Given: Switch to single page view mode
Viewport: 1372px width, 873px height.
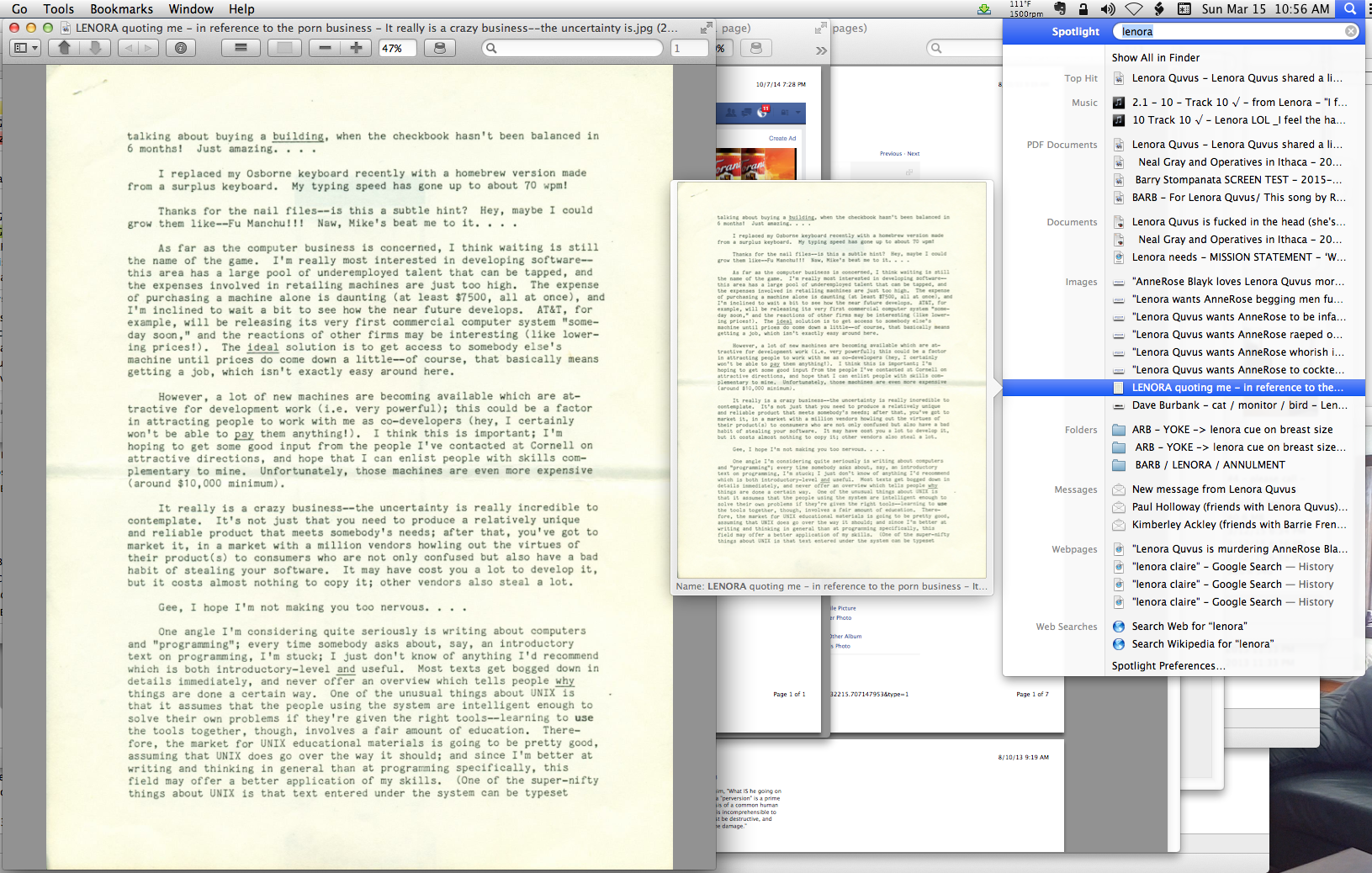Looking at the screenshot, I should pos(285,48).
